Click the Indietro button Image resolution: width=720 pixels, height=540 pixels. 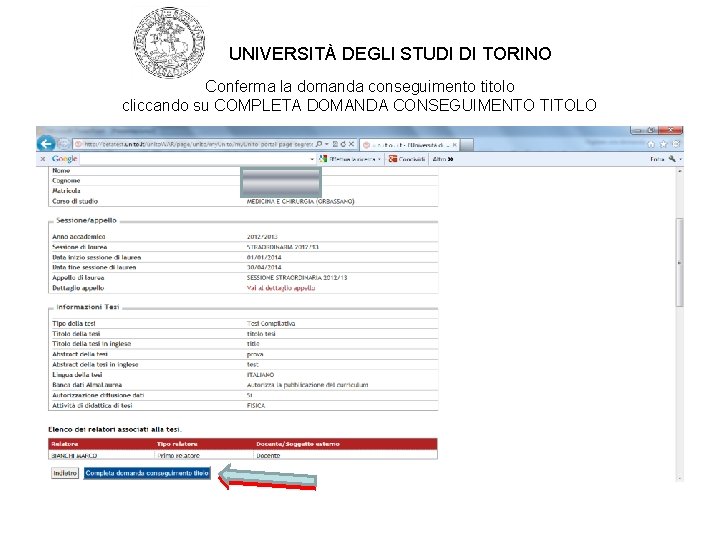[65, 473]
